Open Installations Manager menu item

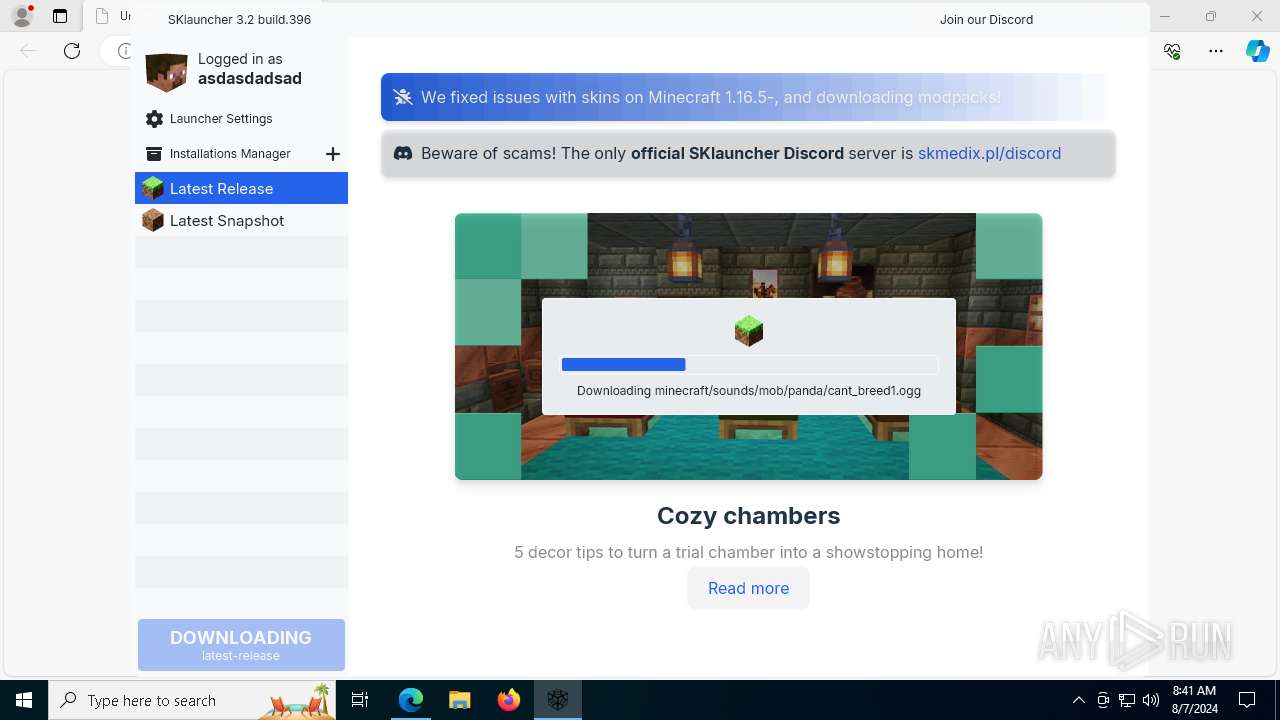click(230, 154)
